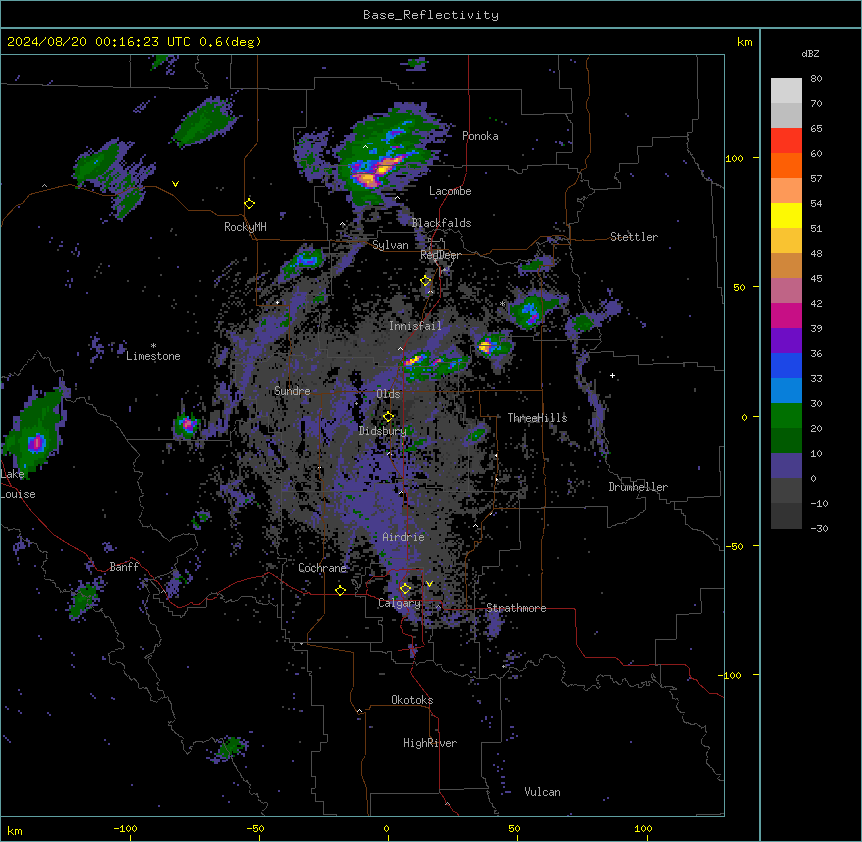This screenshot has height=842, width=862.
Task: Click the Base_Reflectivity title
Action: (x=431, y=15)
